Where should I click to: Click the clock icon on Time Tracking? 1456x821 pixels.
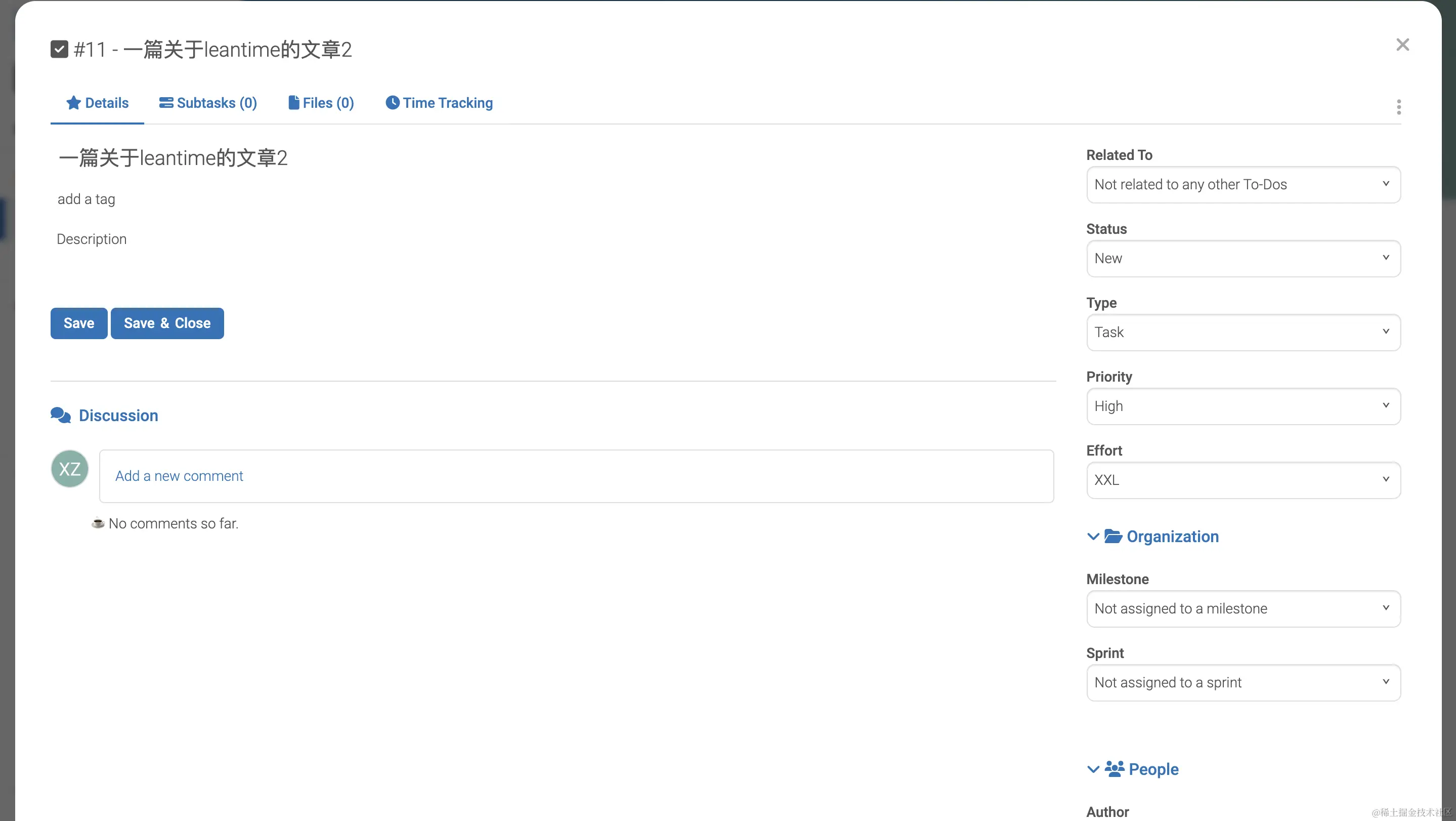click(392, 102)
